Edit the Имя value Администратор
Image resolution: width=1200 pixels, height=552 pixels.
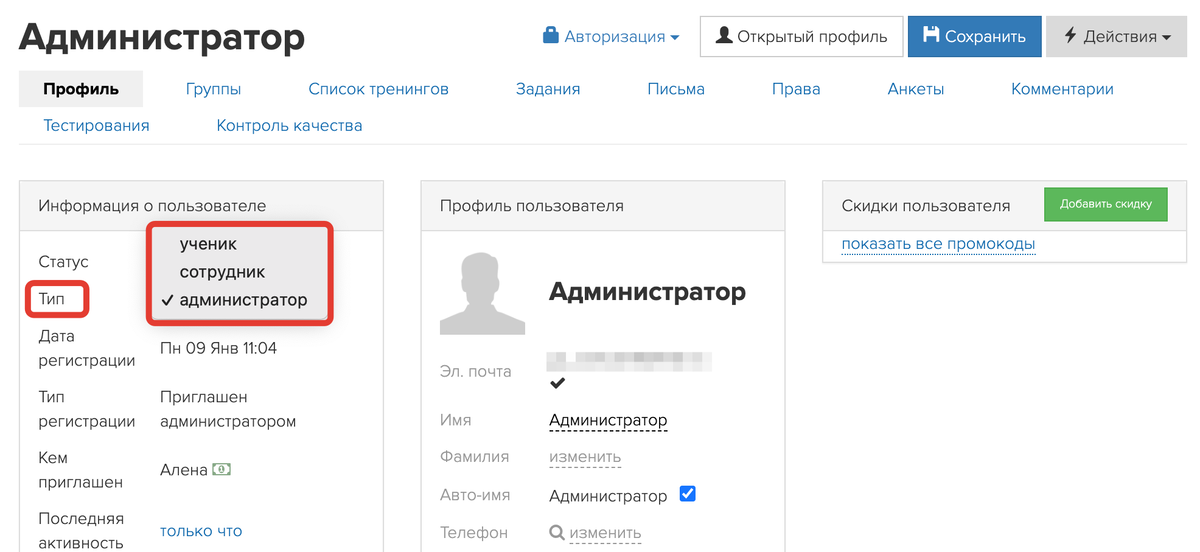point(608,421)
